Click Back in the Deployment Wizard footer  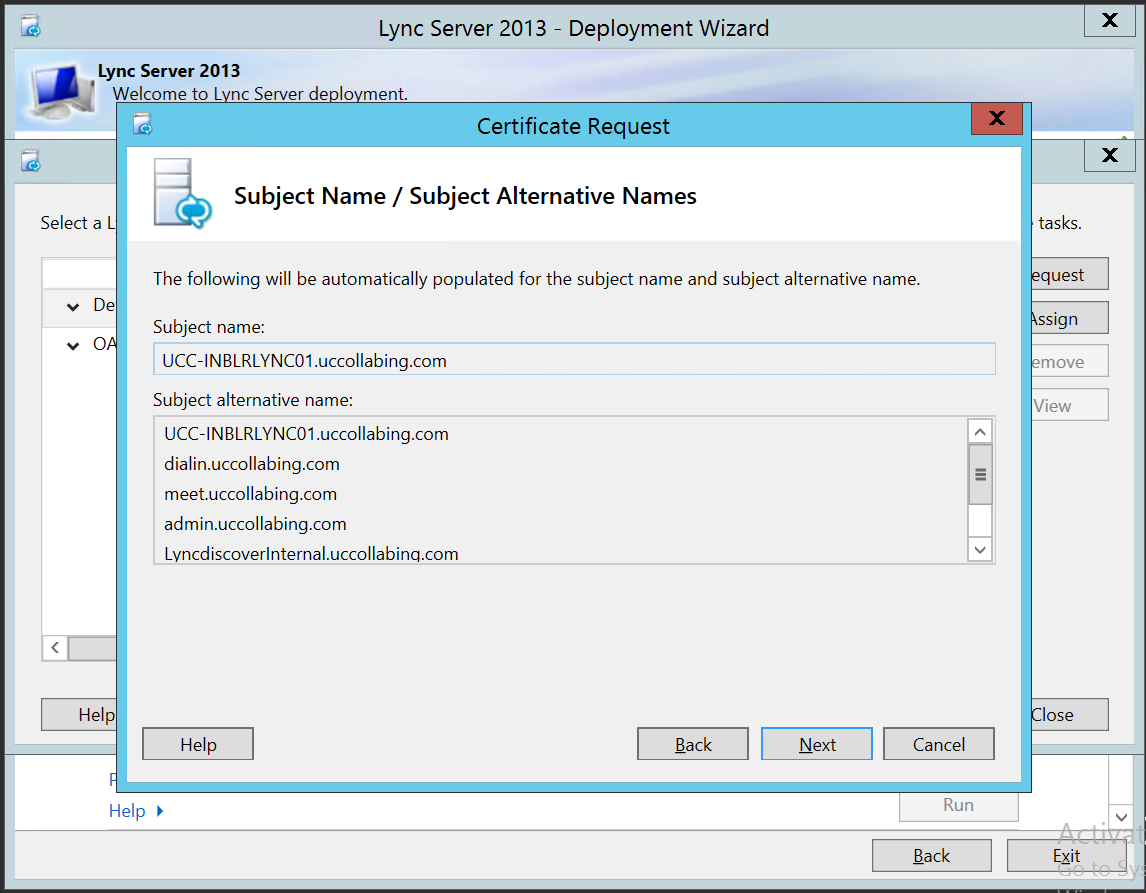(931, 855)
